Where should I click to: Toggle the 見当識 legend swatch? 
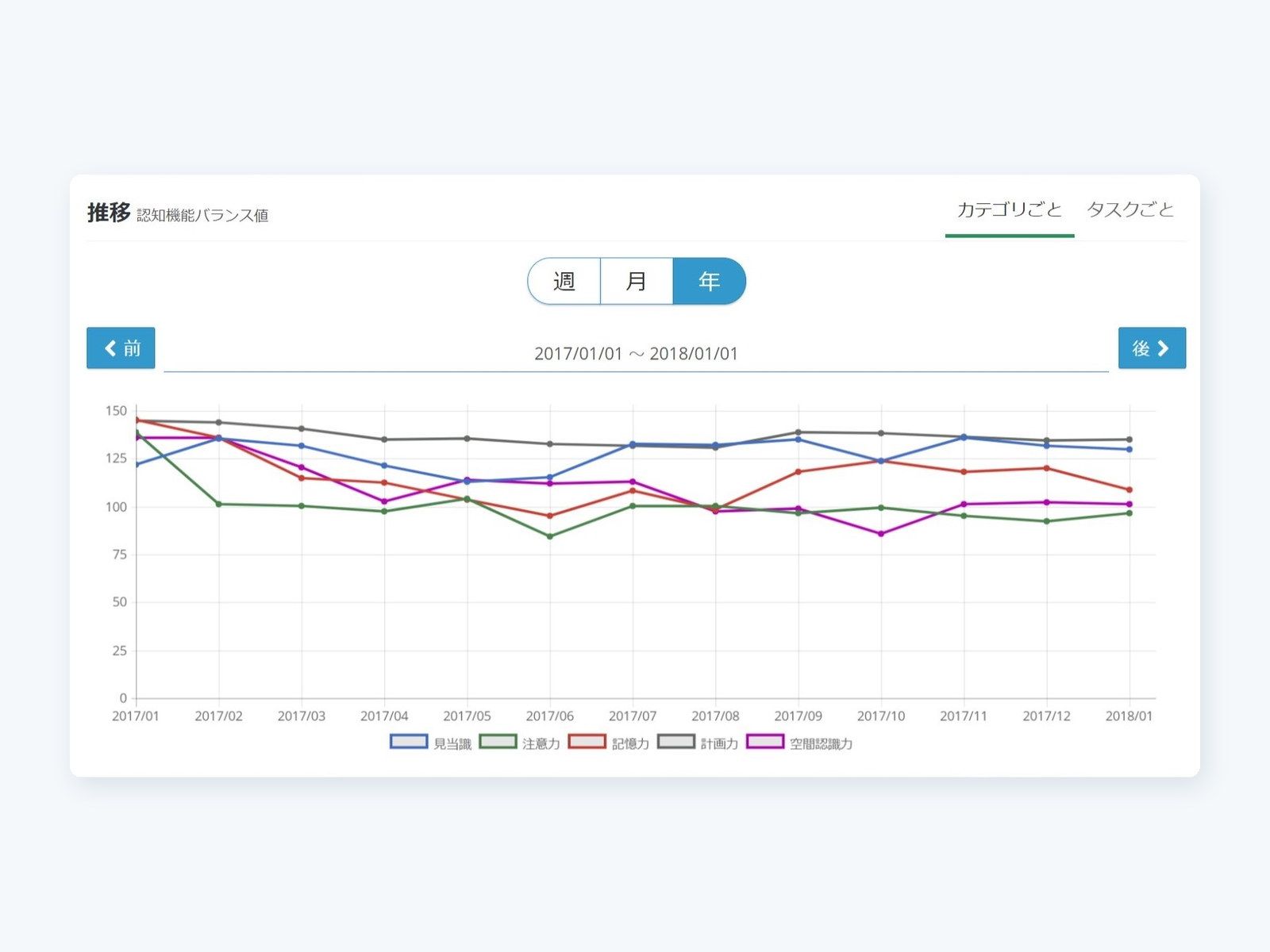coord(409,743)
